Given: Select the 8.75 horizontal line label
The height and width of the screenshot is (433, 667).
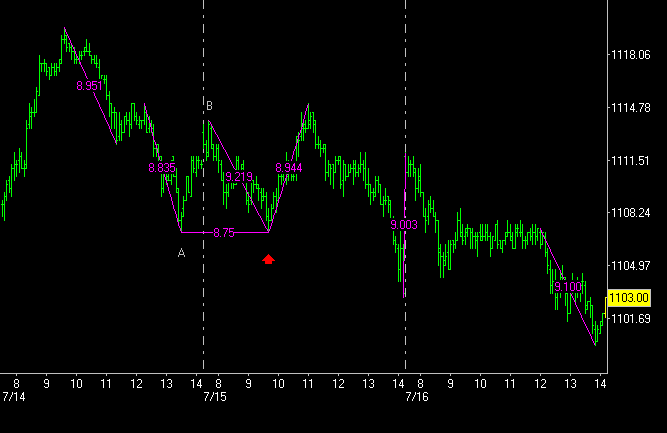Looking at the screenshot, I should [224, 233].
